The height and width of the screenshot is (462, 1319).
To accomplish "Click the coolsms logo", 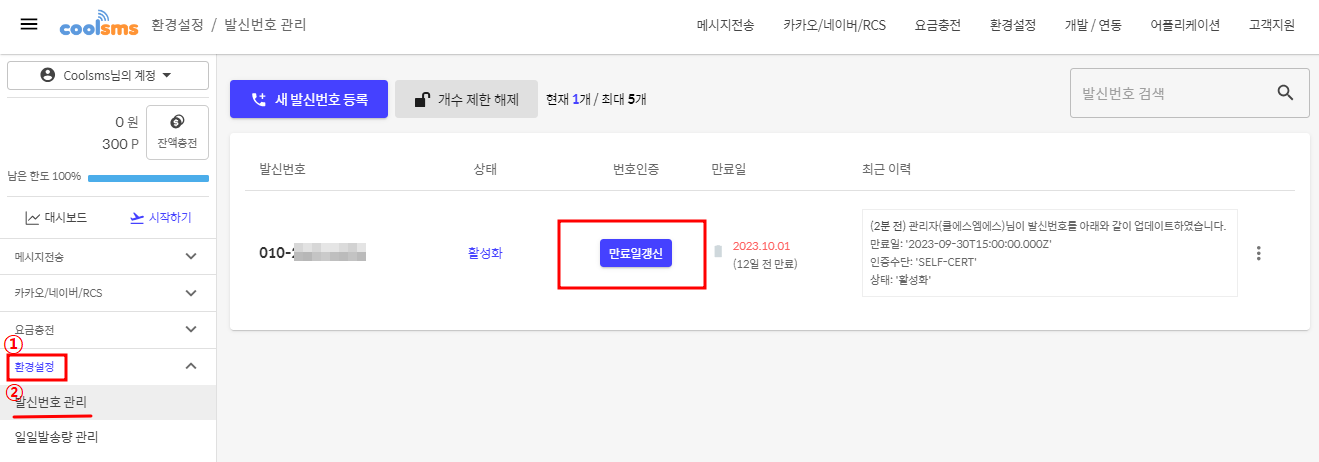I will pyautogui.click(x=97, y=26).
